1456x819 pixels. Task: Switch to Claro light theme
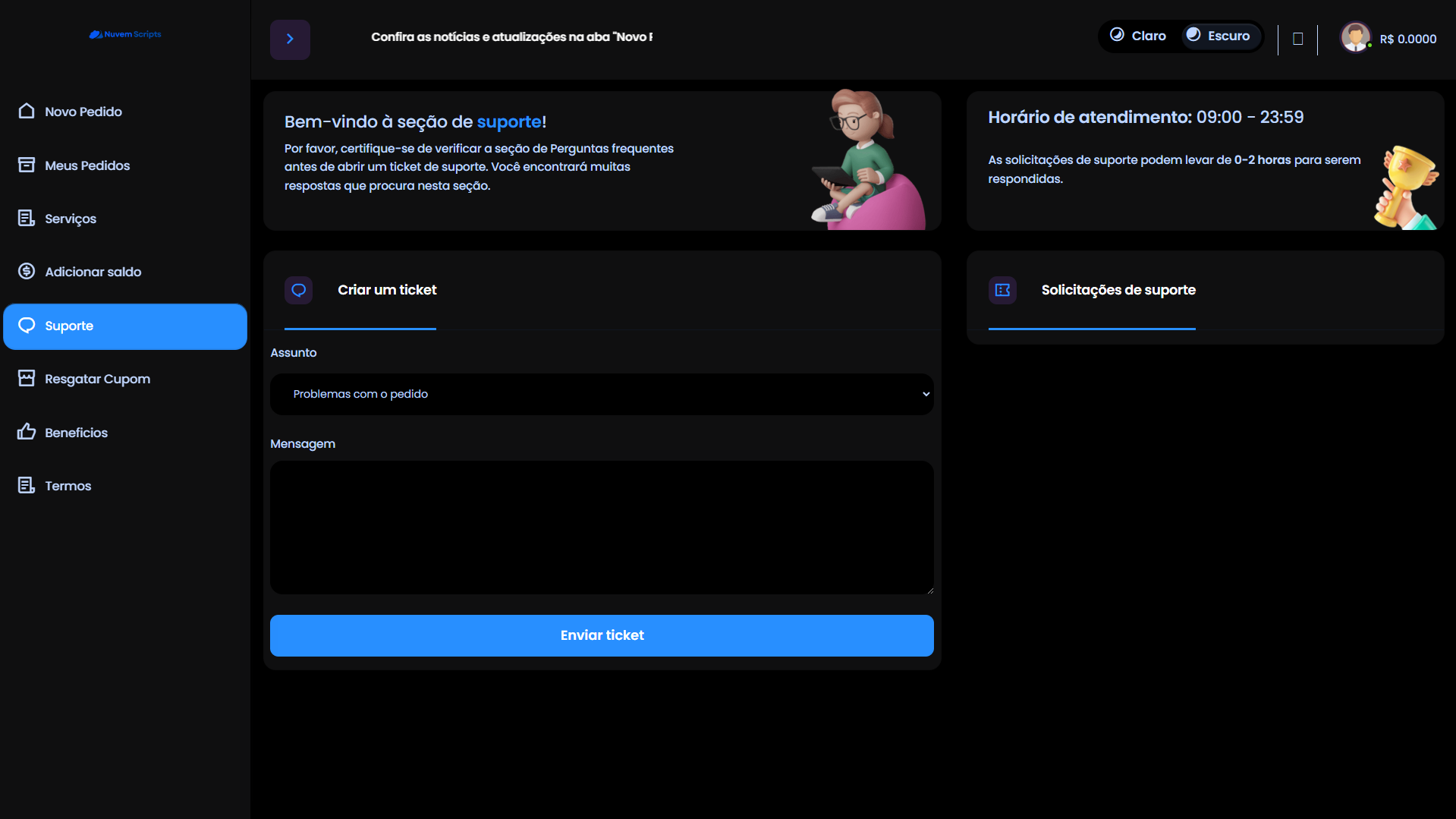point(1138,36)
